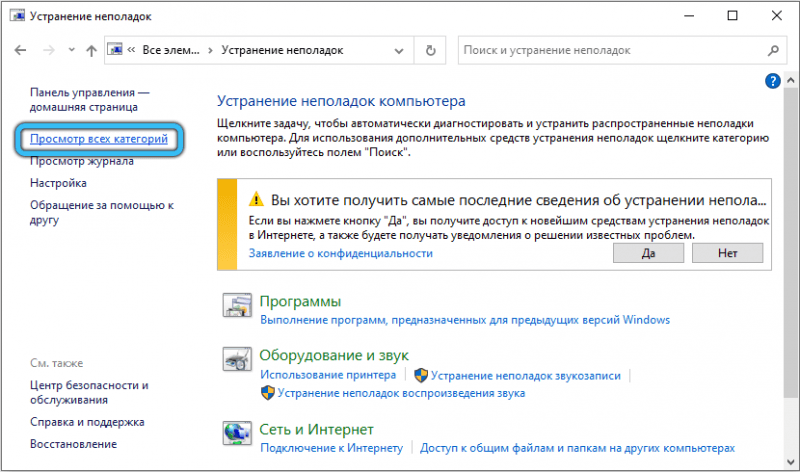Click the magnifier search icon
Viewport: 800px width, 472px height.
point(773,50)
